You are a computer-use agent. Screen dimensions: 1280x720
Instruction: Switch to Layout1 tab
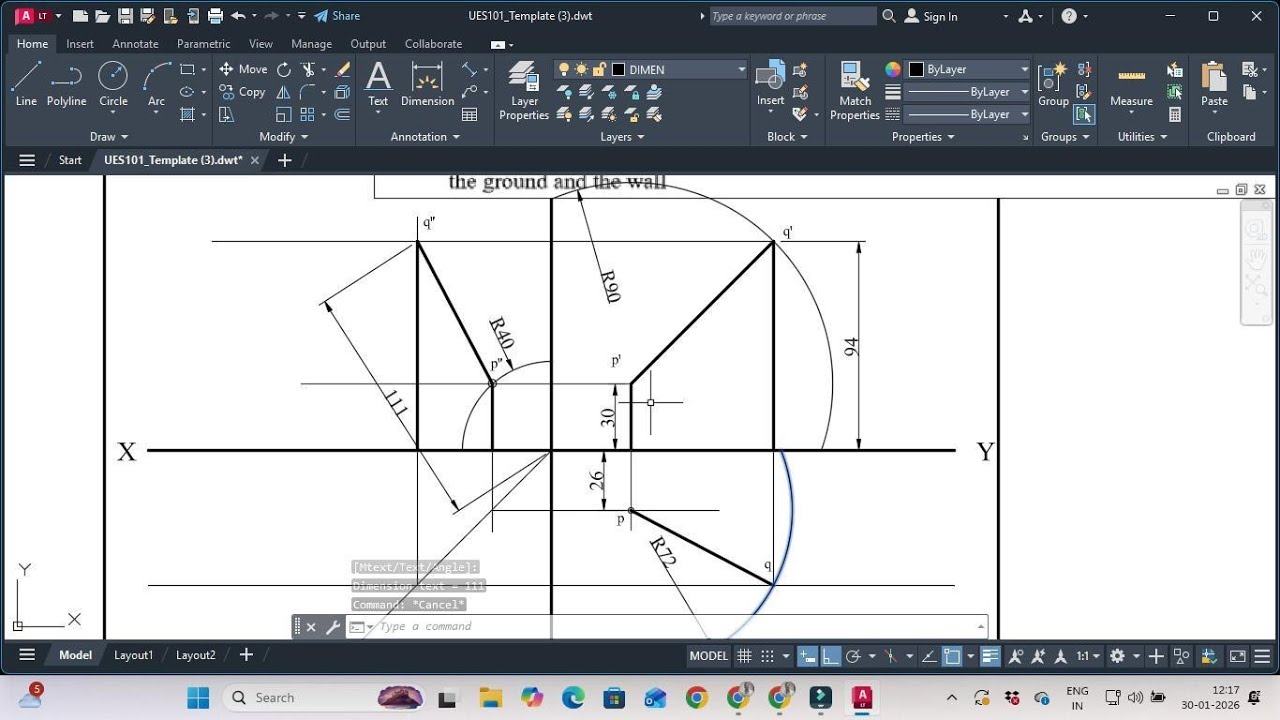pos(134,655)
